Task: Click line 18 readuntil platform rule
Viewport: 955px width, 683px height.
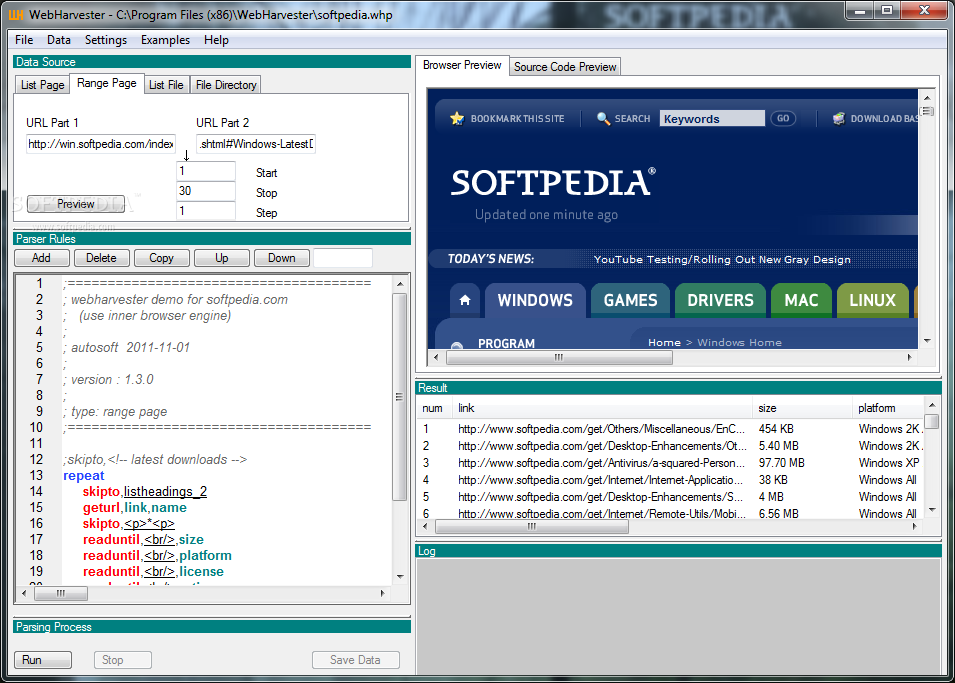Action: click(x=157, y=556)
